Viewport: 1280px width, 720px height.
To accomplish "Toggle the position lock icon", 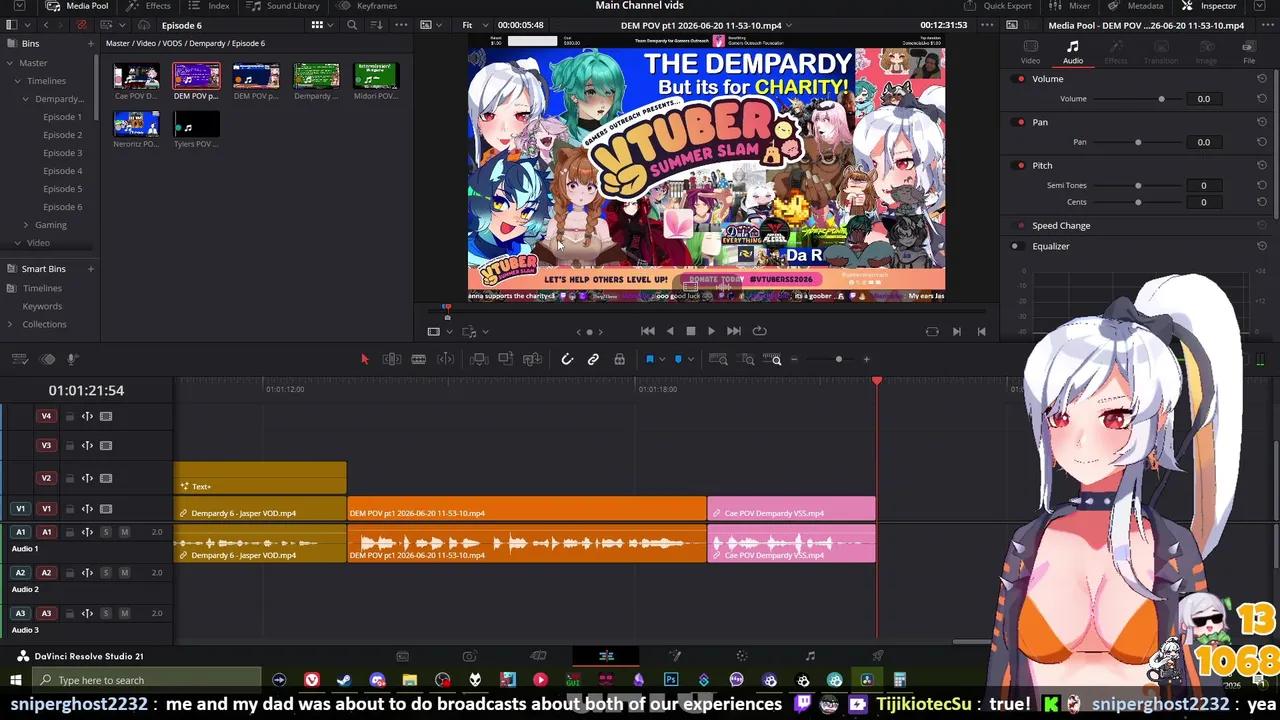I will pyautogui.click(x=619, y=359).
